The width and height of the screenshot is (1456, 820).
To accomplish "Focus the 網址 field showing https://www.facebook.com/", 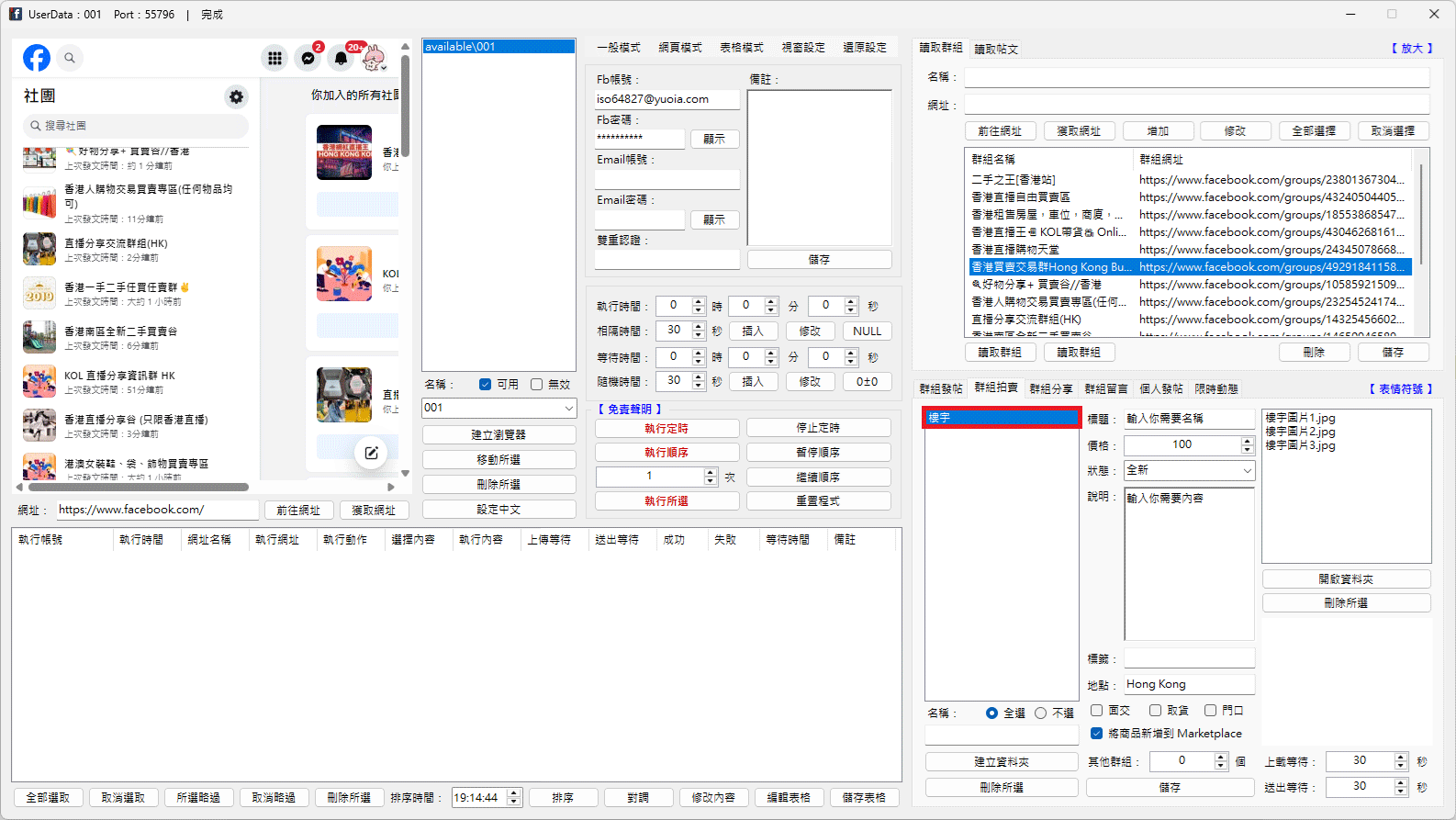I will tap(157, 510).
